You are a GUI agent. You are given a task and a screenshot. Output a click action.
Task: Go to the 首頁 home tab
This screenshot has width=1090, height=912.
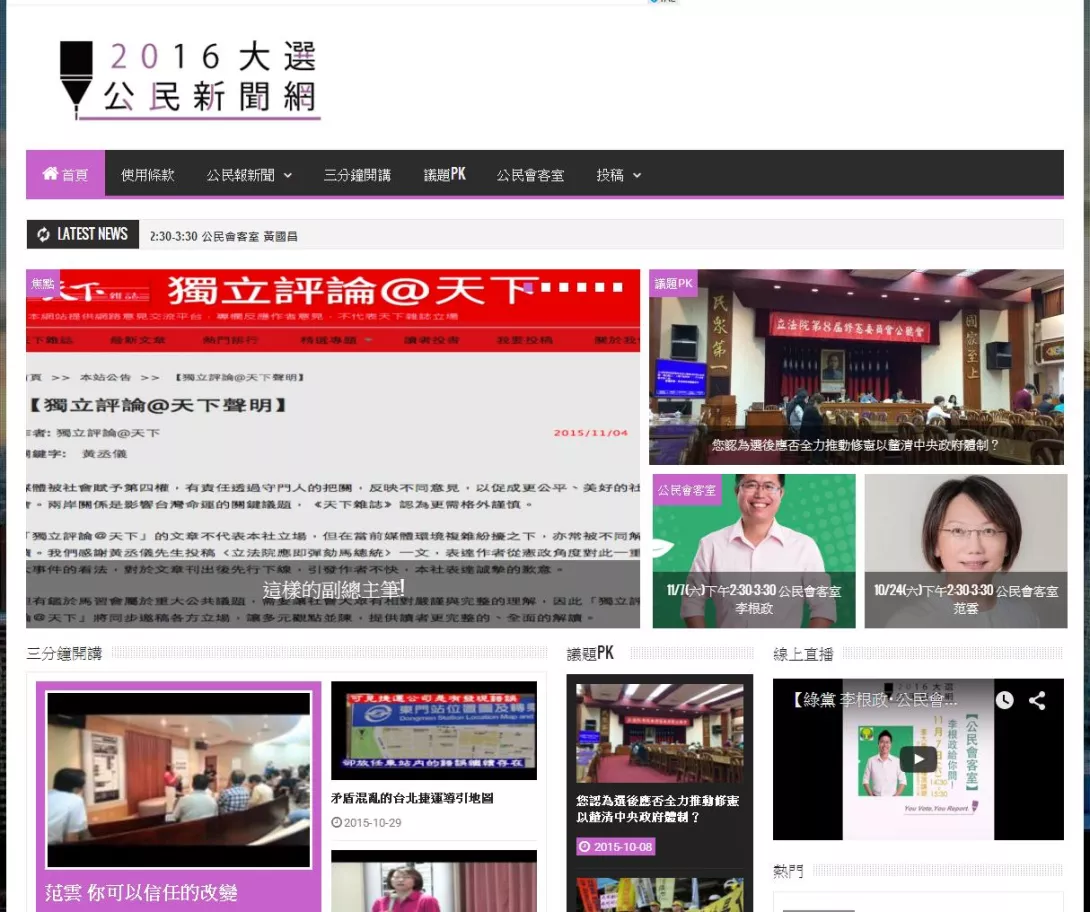65,174
